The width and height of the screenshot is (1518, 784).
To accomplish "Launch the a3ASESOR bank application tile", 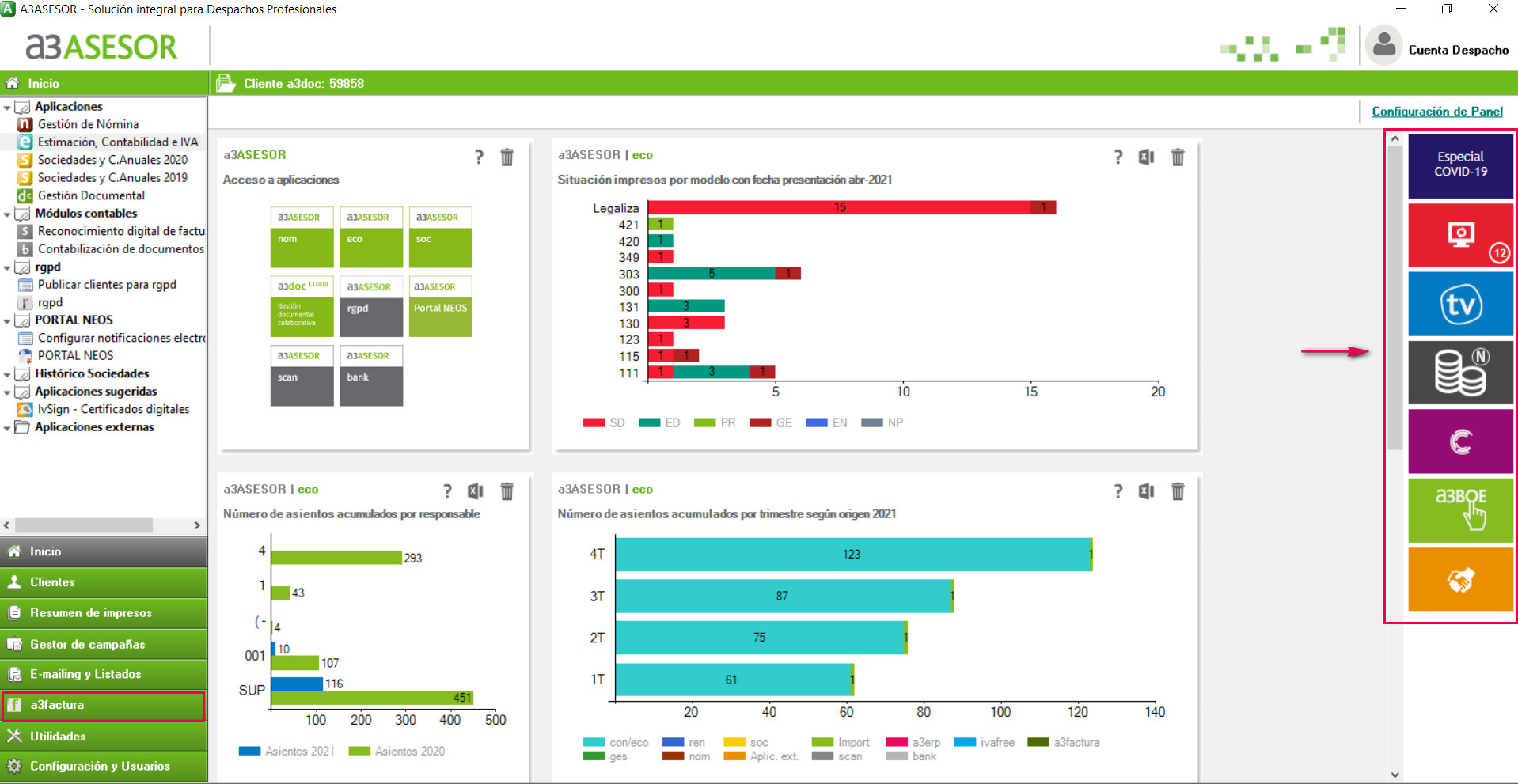I will (x=371, y=376).
